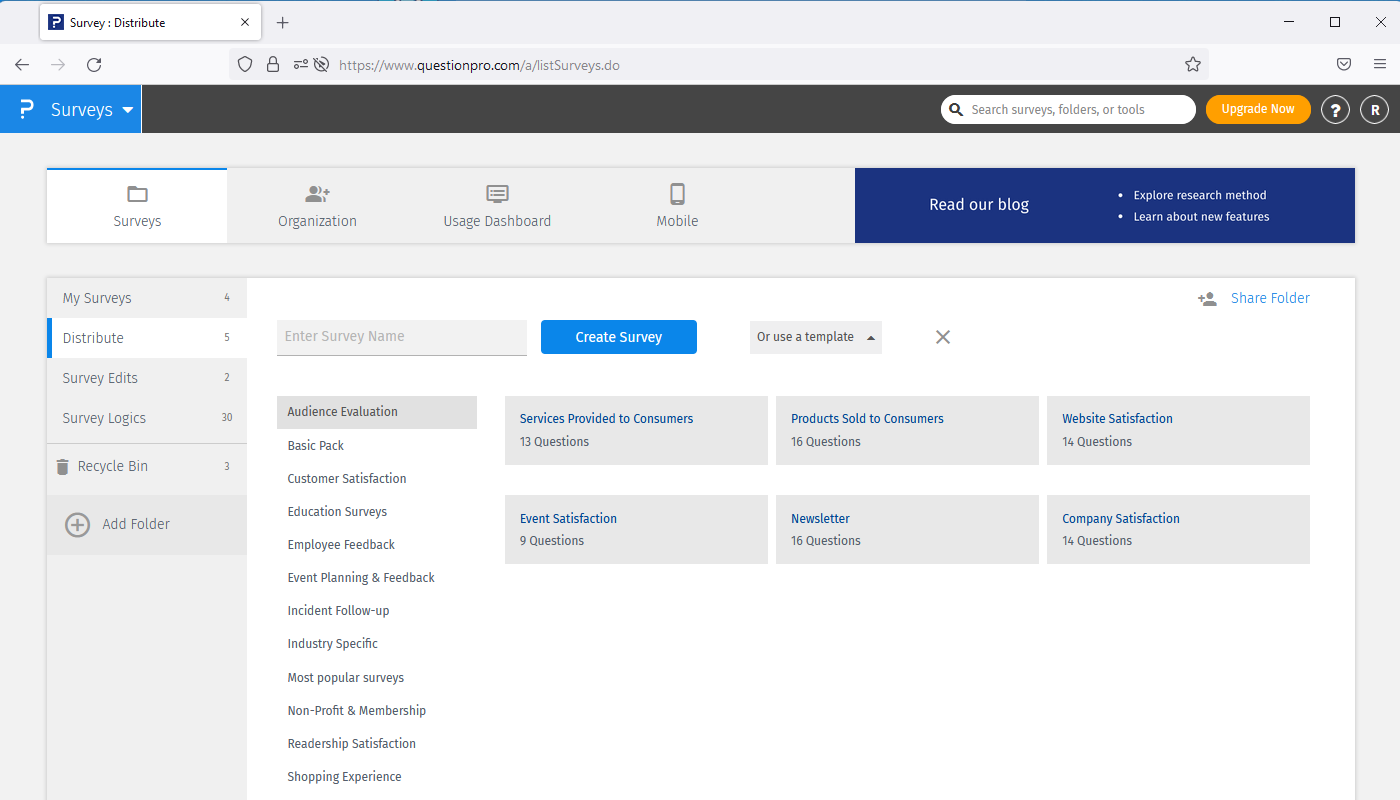
Task: Reload the page in browser
Action: pyautogui.click(x=94, y=65)
